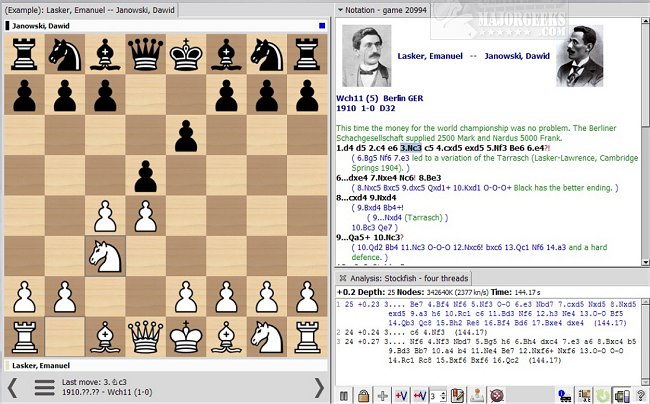Jump to move 6.e4 in notation

538,148
